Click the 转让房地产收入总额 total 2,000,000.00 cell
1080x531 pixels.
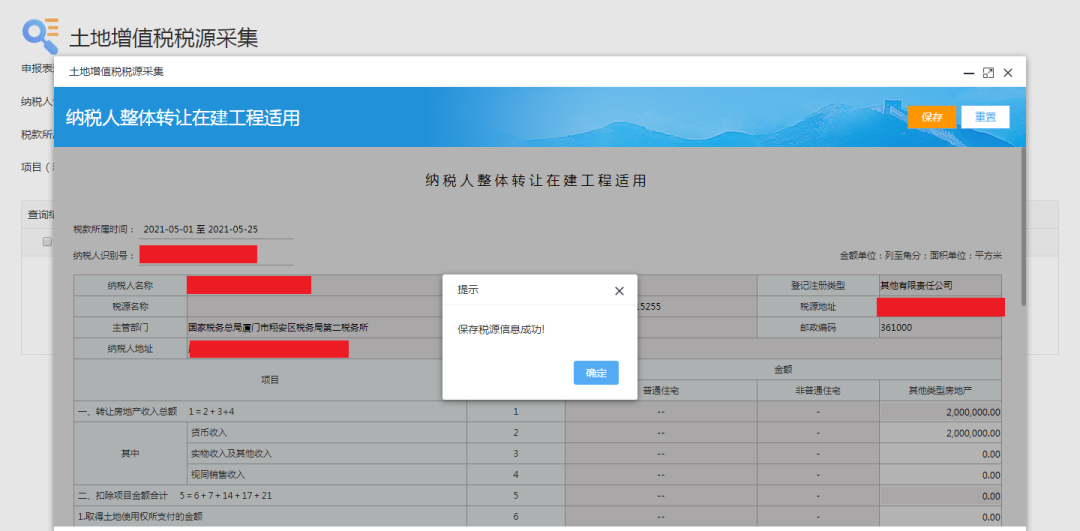[x=940, y=412]
